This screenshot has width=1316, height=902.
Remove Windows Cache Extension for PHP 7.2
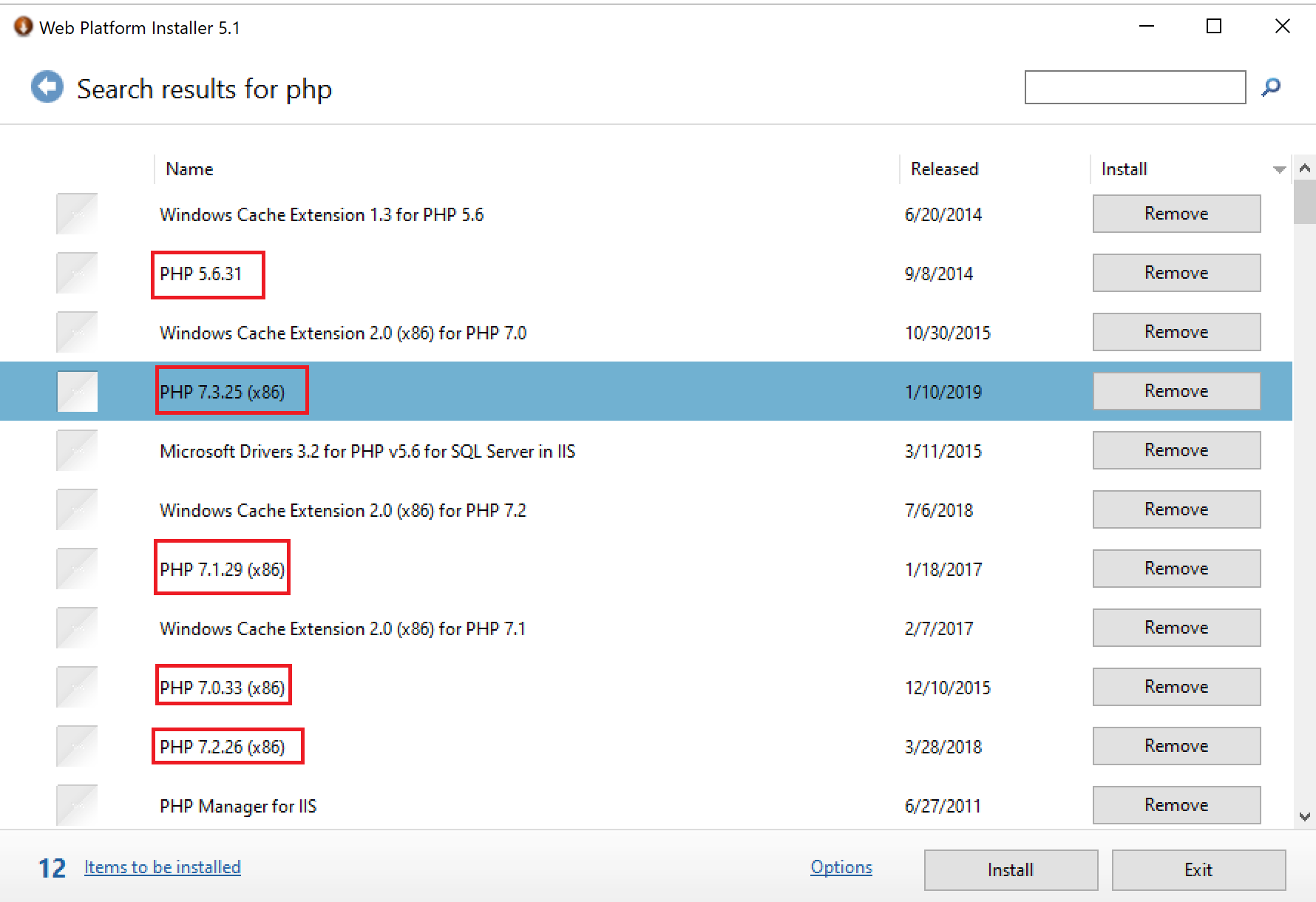coord(1176,509)
